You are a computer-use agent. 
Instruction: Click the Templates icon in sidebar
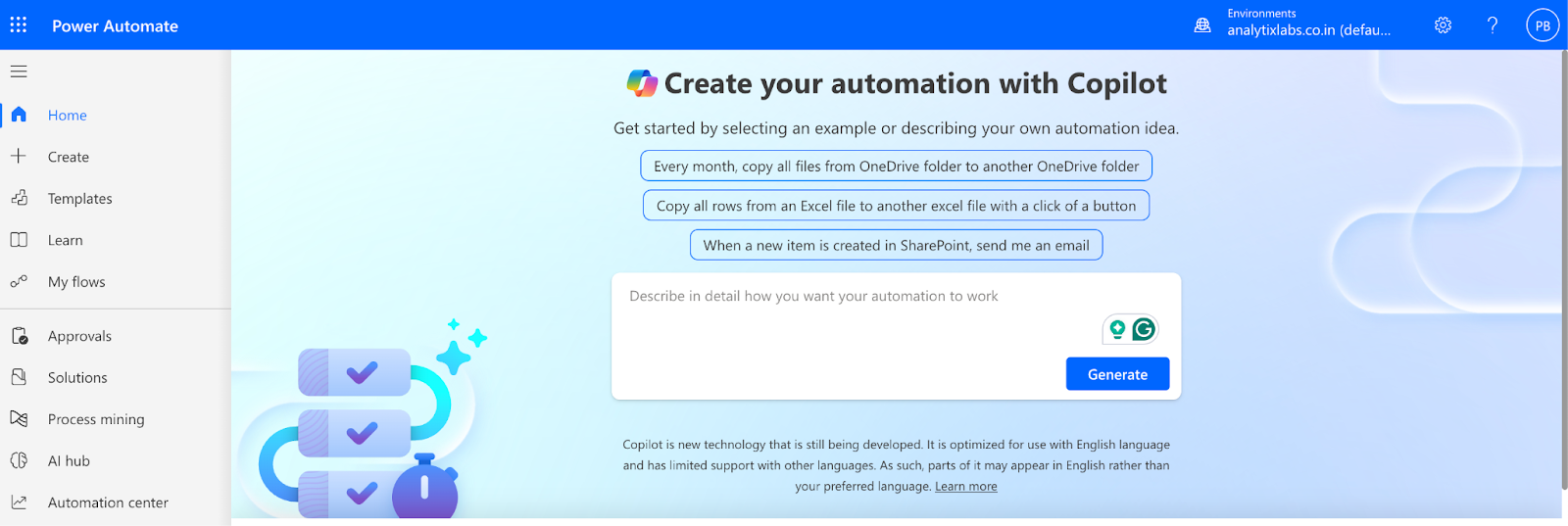(19, 198)
